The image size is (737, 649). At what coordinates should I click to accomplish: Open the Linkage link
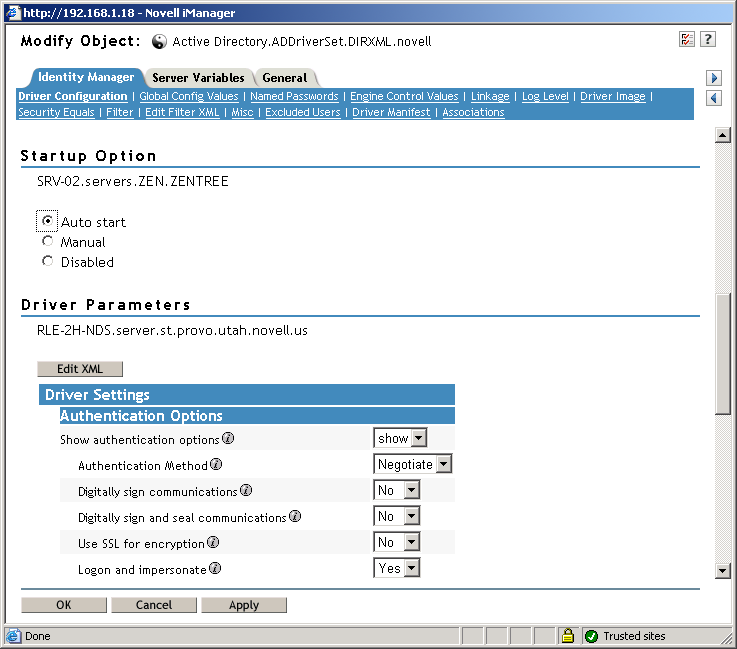pos(490,96)
